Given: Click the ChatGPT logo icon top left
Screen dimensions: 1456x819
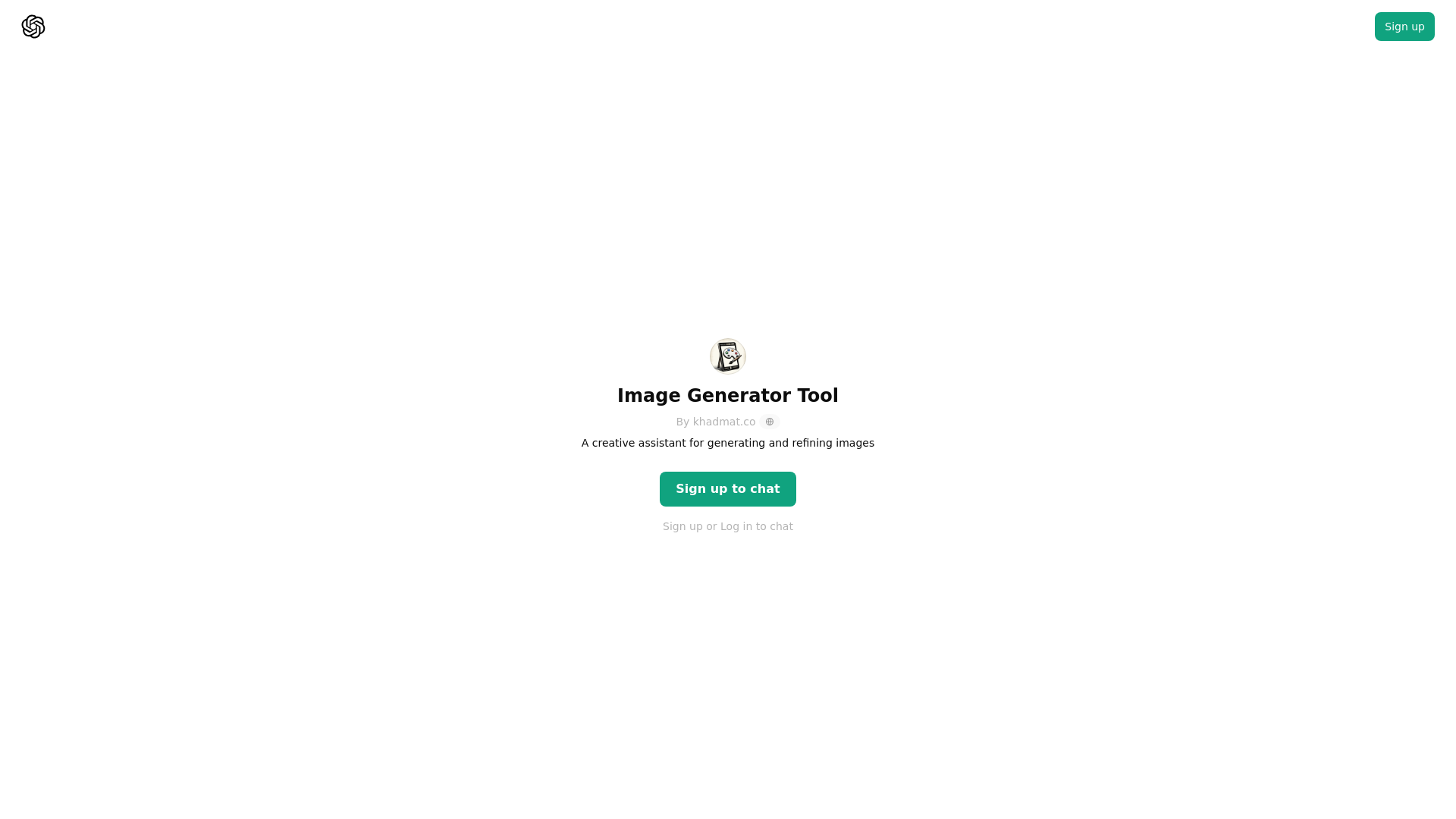Looking at the screenshot, I should coord(32,26).
